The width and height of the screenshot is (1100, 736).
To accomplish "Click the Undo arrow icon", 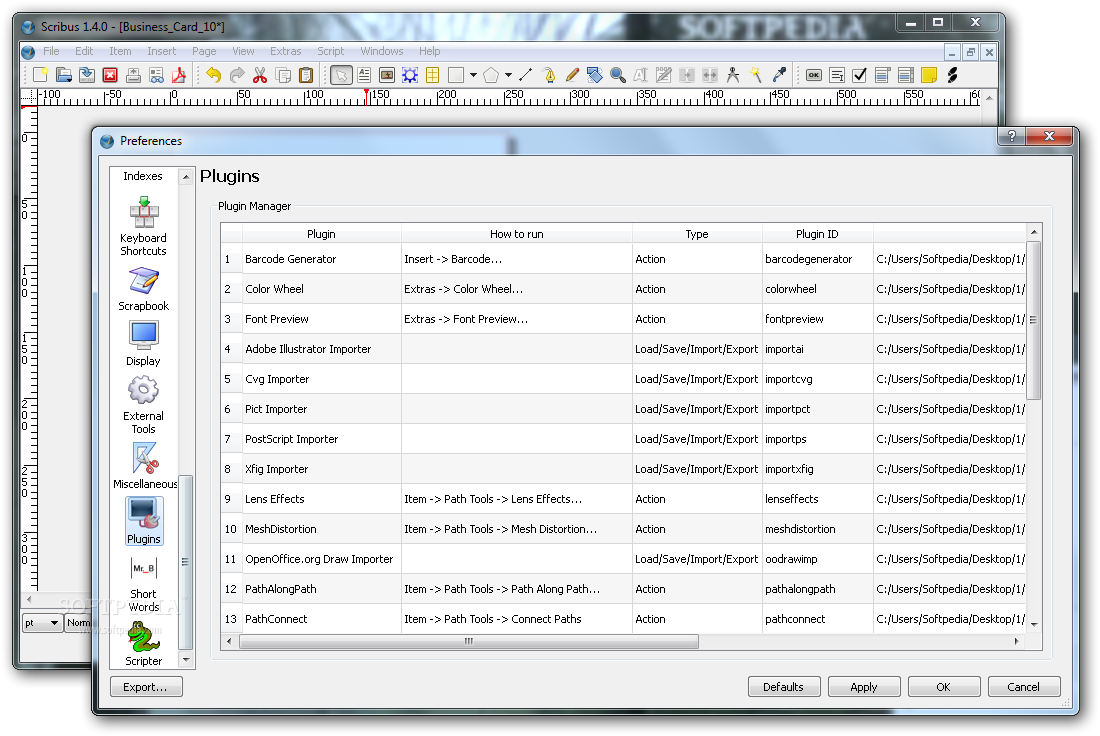I will tap(214, 75).
